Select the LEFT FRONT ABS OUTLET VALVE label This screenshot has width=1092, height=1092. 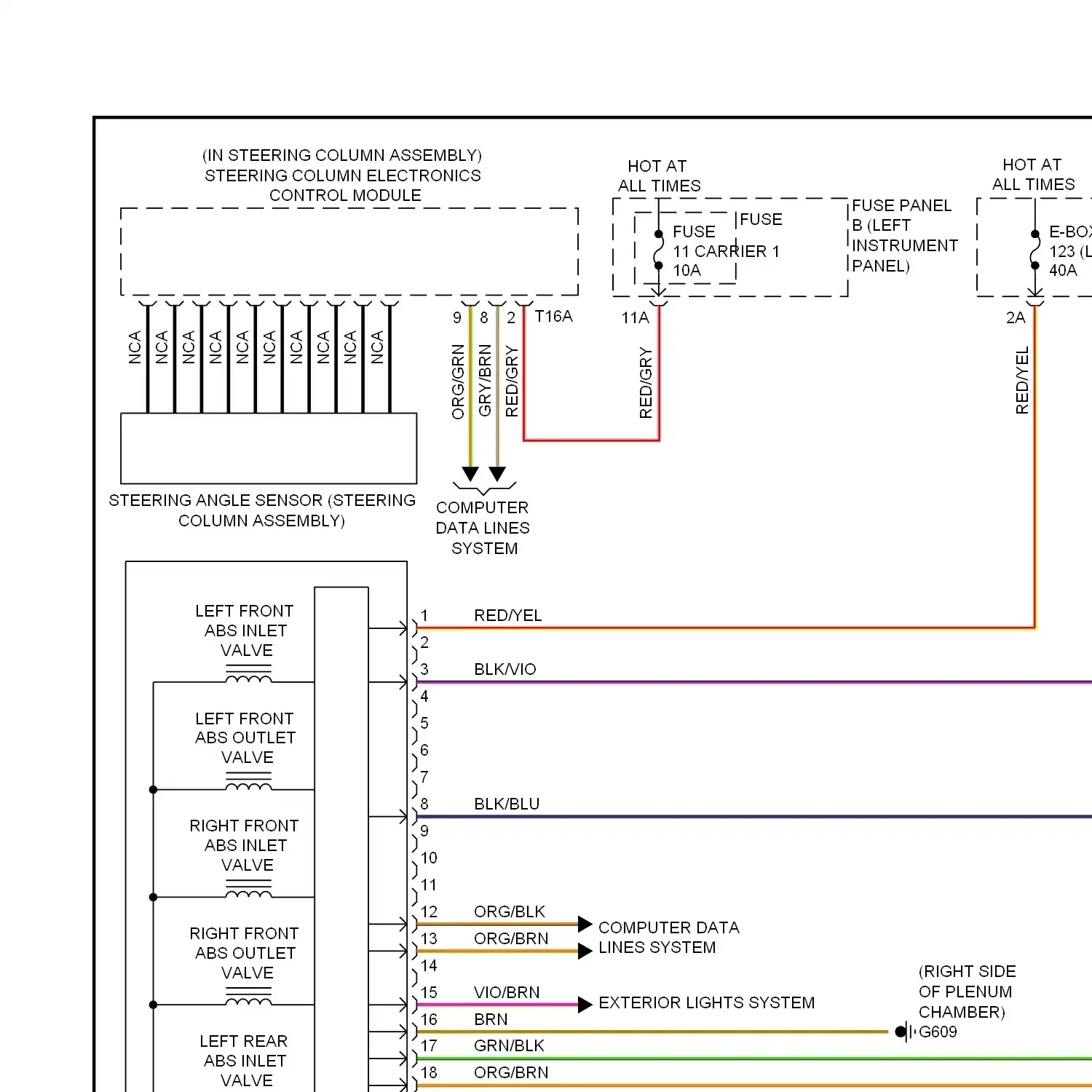245,737
